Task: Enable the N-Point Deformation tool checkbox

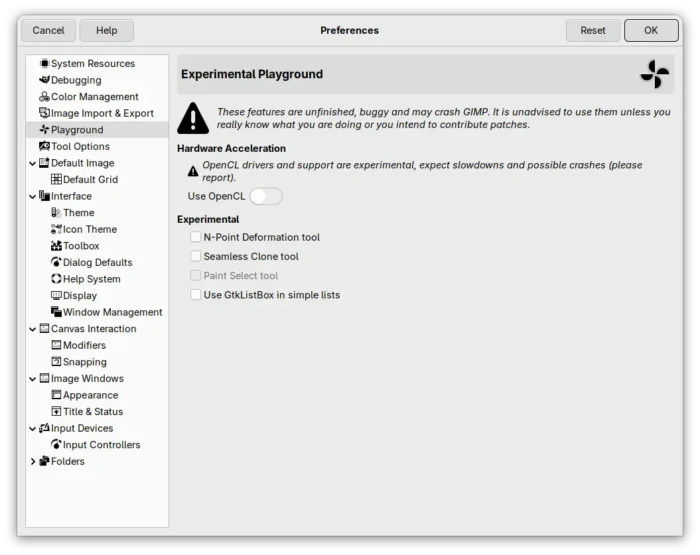Action: pyautogui.click(x=196, y=238)
